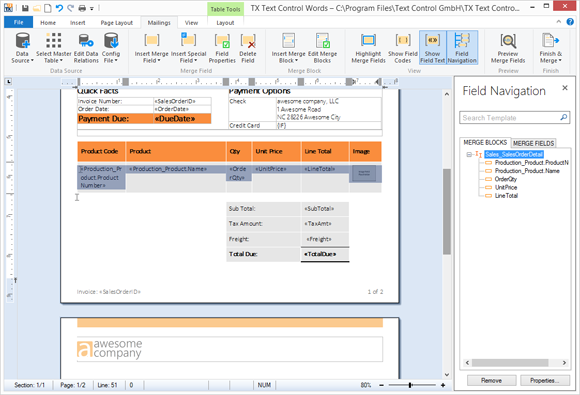
Task: Close the Field Navigation panel
Action: 564,88
